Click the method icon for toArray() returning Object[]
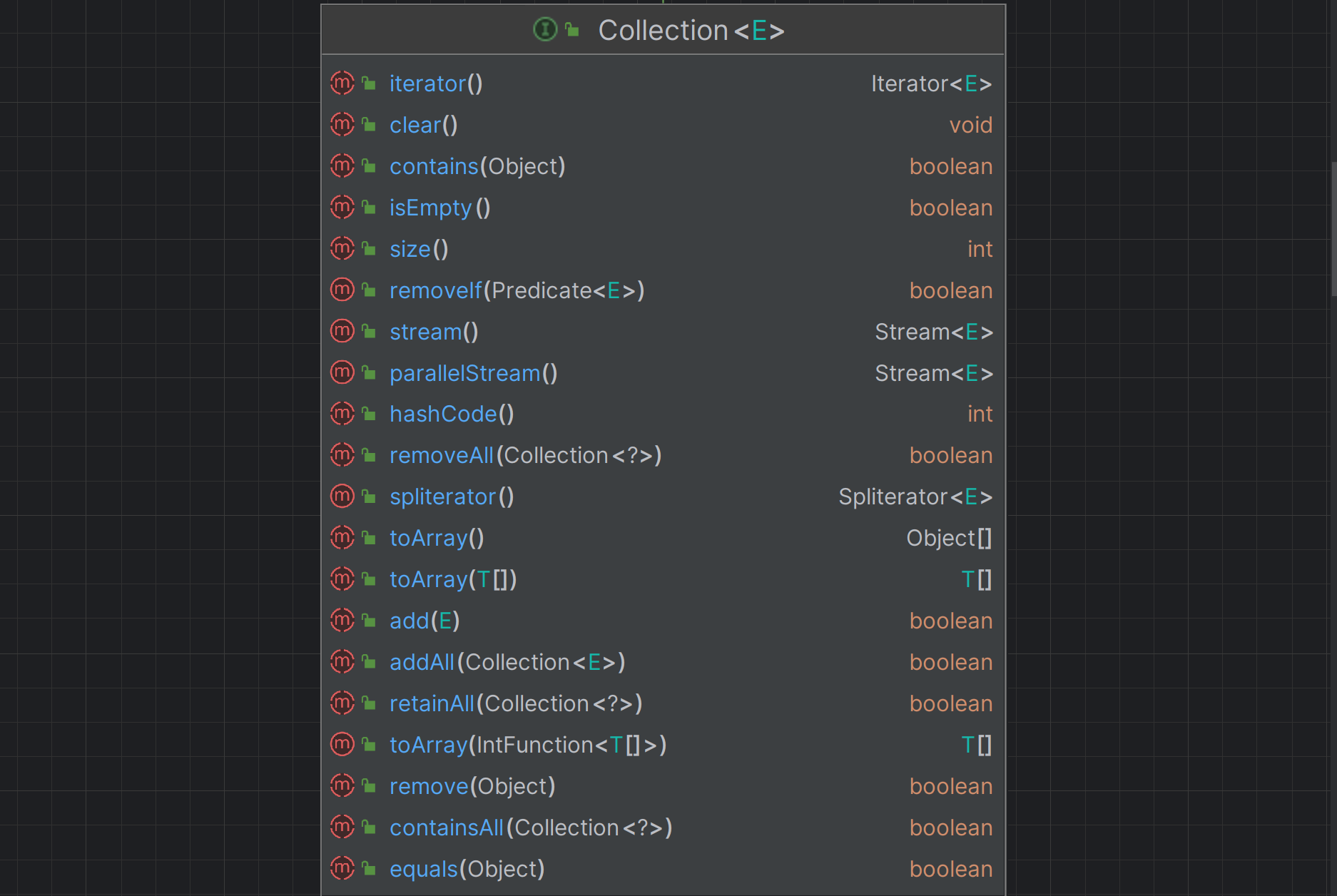 pyautogui.click(x=342, y=538)
